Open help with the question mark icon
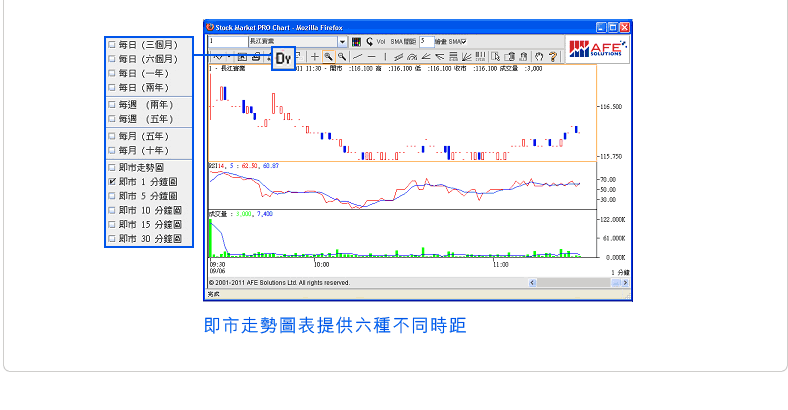The width and height of the screenshot is (788, 410). pos(553,57)
